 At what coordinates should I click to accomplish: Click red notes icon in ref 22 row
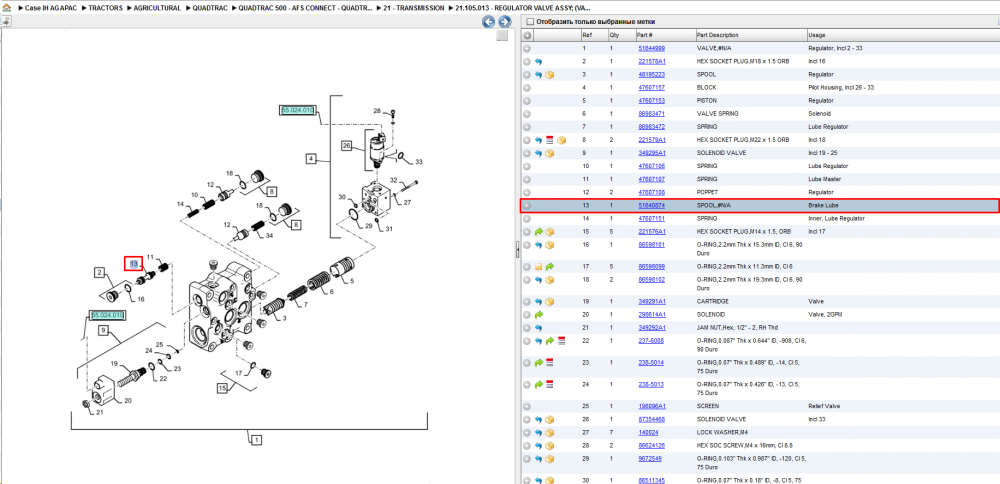(x=561, y=341)
